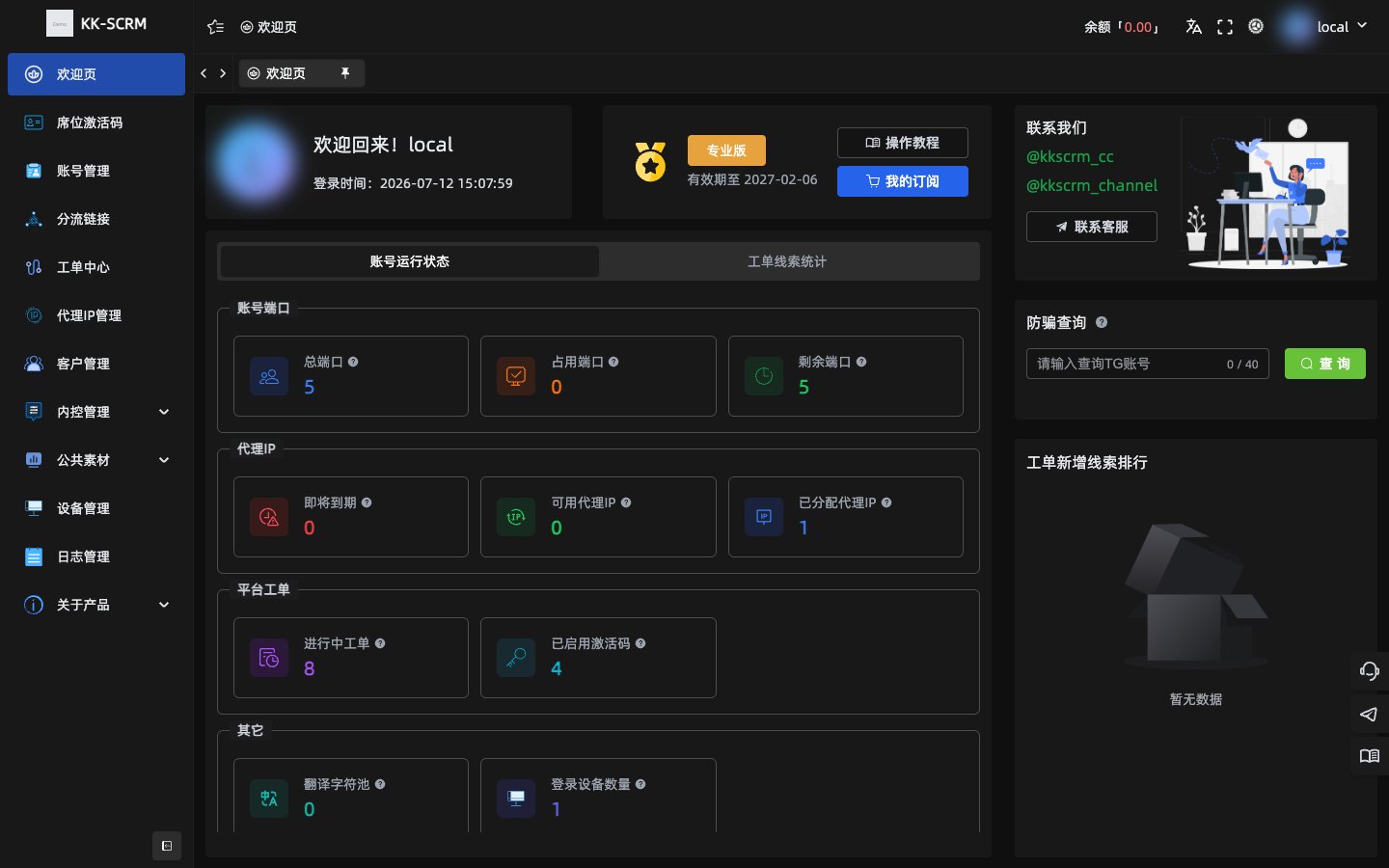Image resolution: width=1389 pixels, height=868 pixels.
Task: Open the theme settings gear icon
Action: pyautogui.click(x=1256, y=26)
